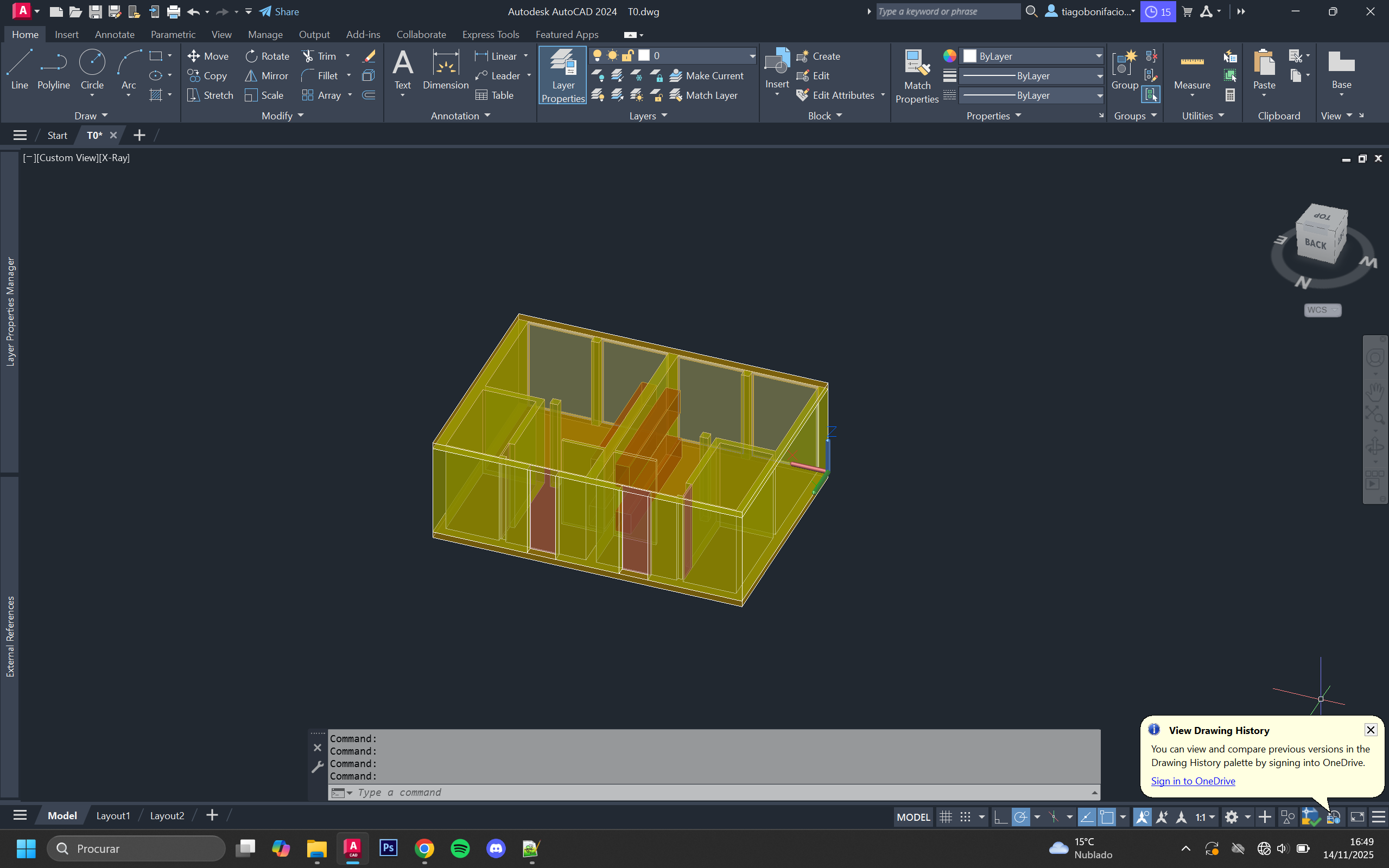
Task: Toggle layer 0 lock icon
Action: tap(627, 56)
